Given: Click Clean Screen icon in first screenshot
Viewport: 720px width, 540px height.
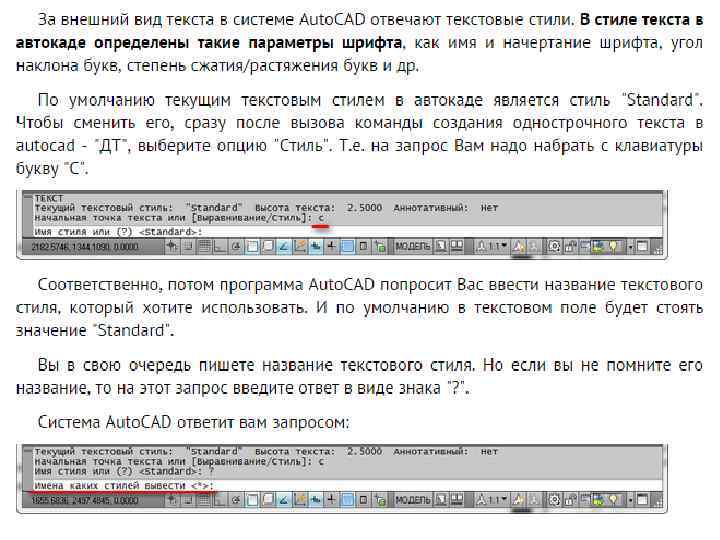Looking at the screenshot, I should click(642, 247).
